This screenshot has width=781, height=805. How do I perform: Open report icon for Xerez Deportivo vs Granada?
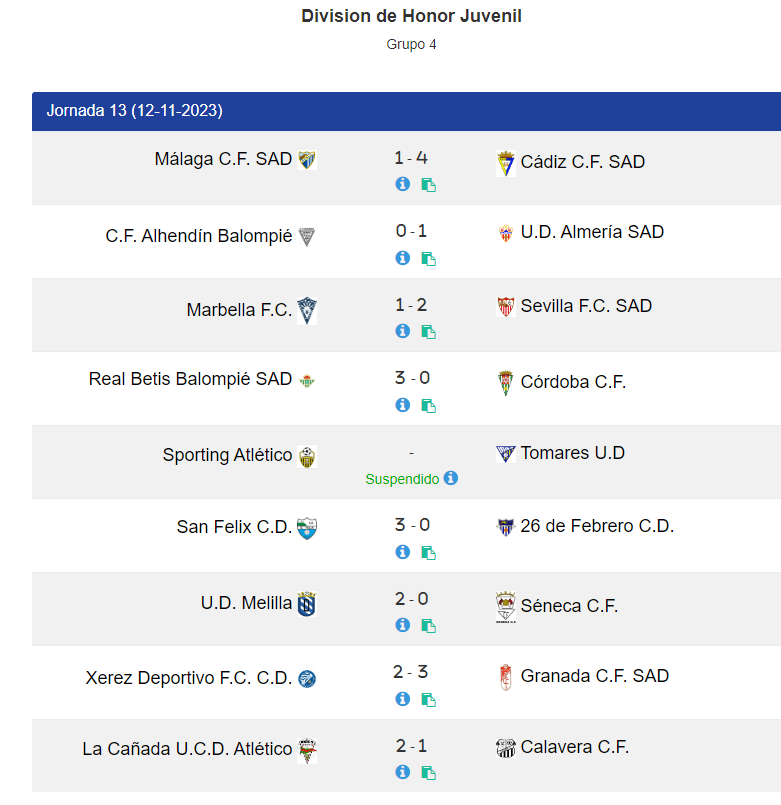click(x=428, y=700)
